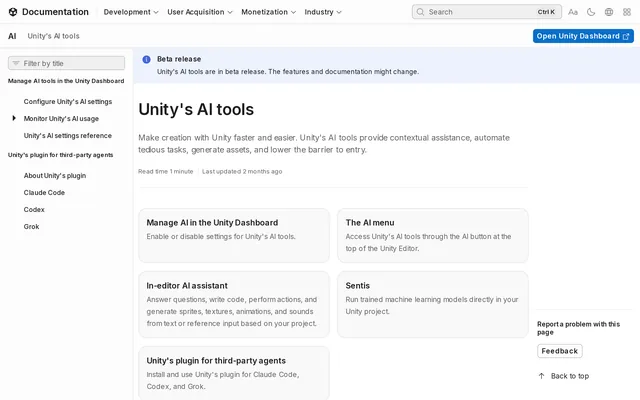Go to Back to top link

coord(564,376)
